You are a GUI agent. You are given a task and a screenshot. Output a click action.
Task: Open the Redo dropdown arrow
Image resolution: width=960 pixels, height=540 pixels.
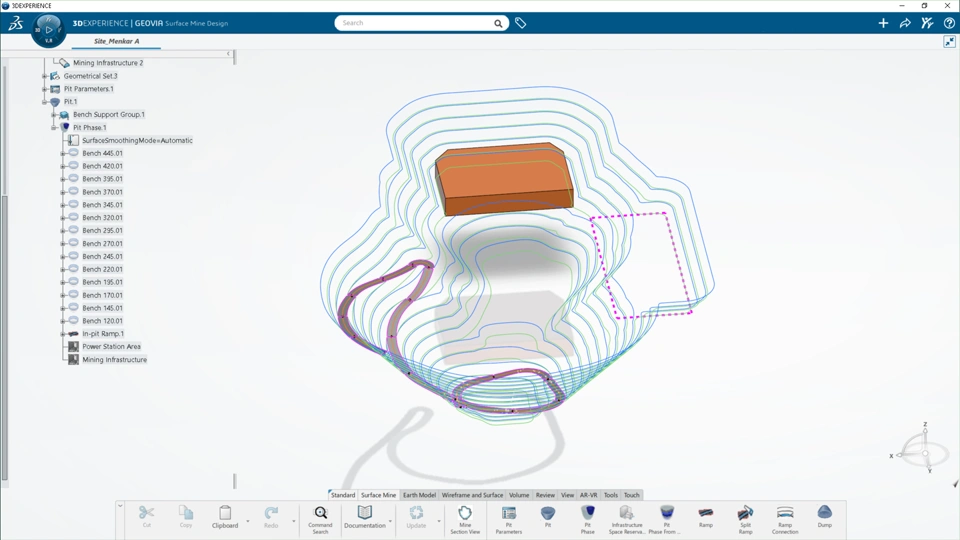[x=294, y=522]
